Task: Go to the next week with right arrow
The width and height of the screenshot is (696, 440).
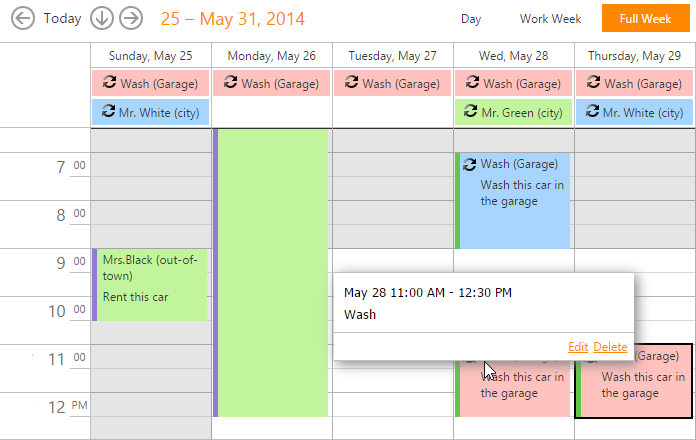Action: (x=130, y=18)
